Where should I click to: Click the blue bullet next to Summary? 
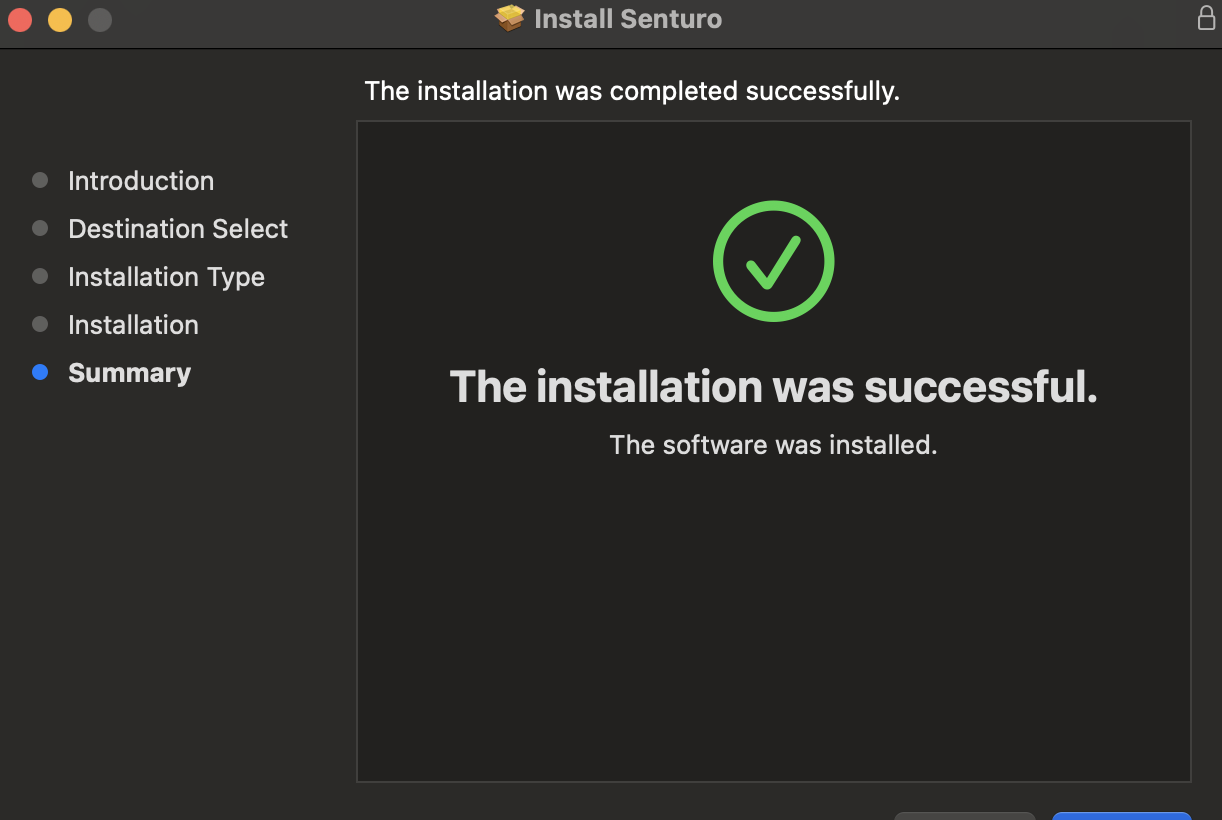click(40, 372)
